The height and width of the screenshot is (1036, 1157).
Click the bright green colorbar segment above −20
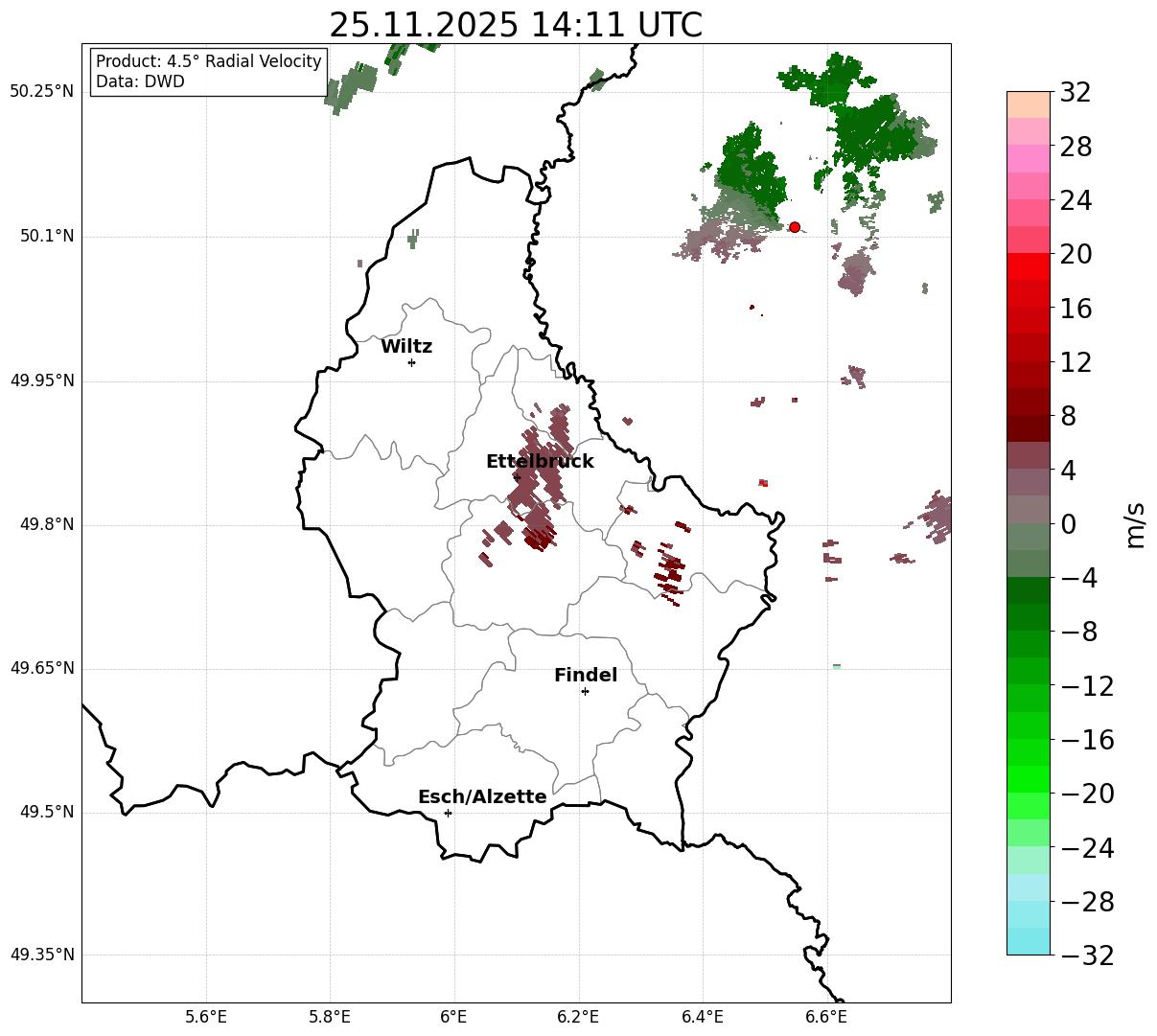1029,779
